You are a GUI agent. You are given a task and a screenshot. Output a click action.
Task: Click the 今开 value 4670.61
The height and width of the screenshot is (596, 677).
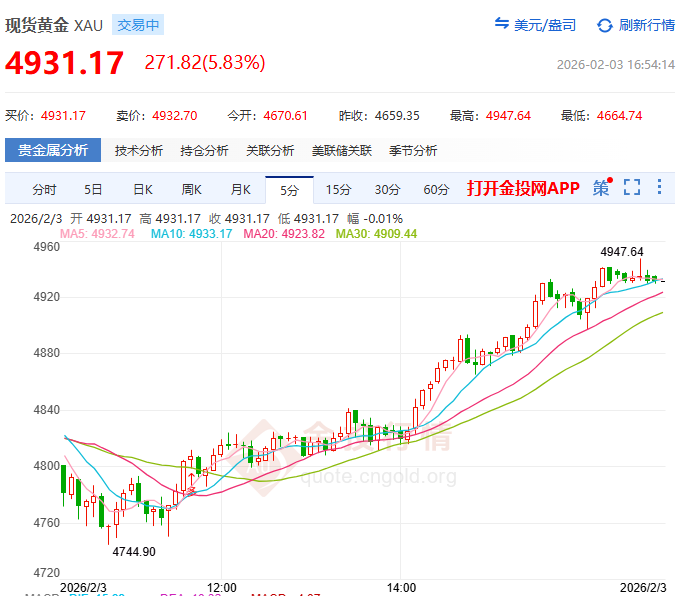click(x=285, y=116)
